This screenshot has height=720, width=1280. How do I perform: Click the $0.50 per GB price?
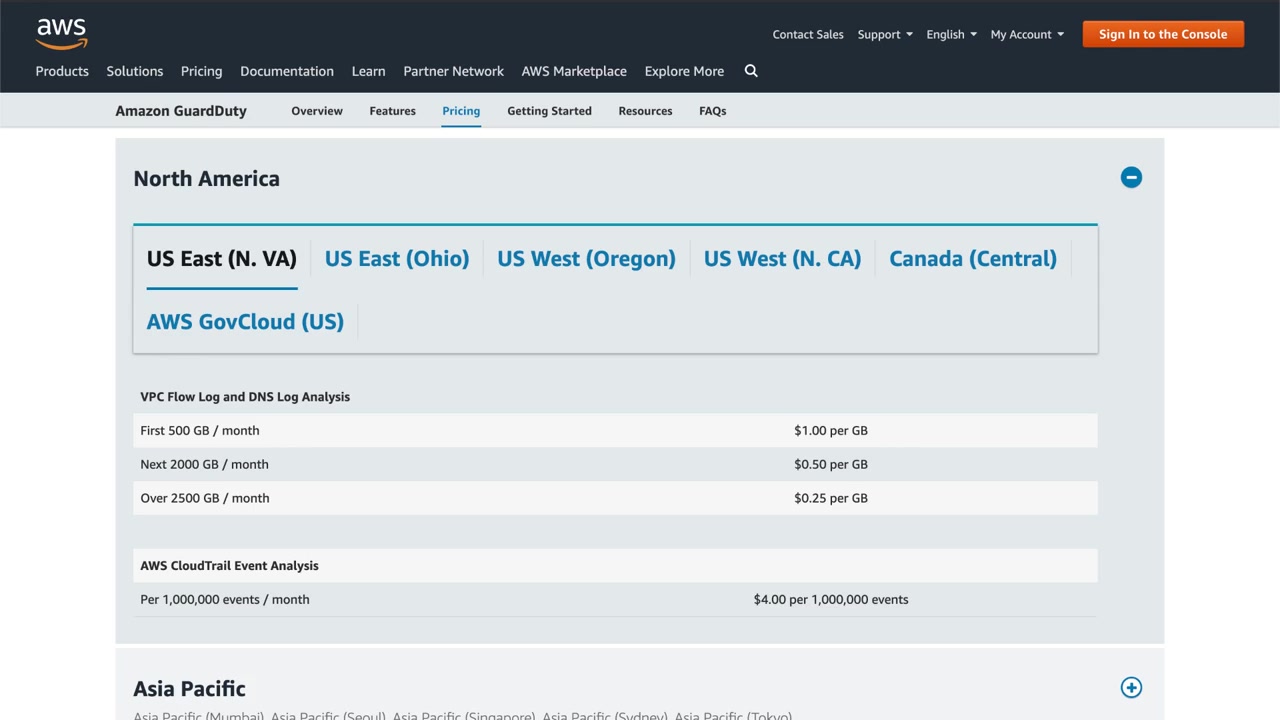click(831, 465)
